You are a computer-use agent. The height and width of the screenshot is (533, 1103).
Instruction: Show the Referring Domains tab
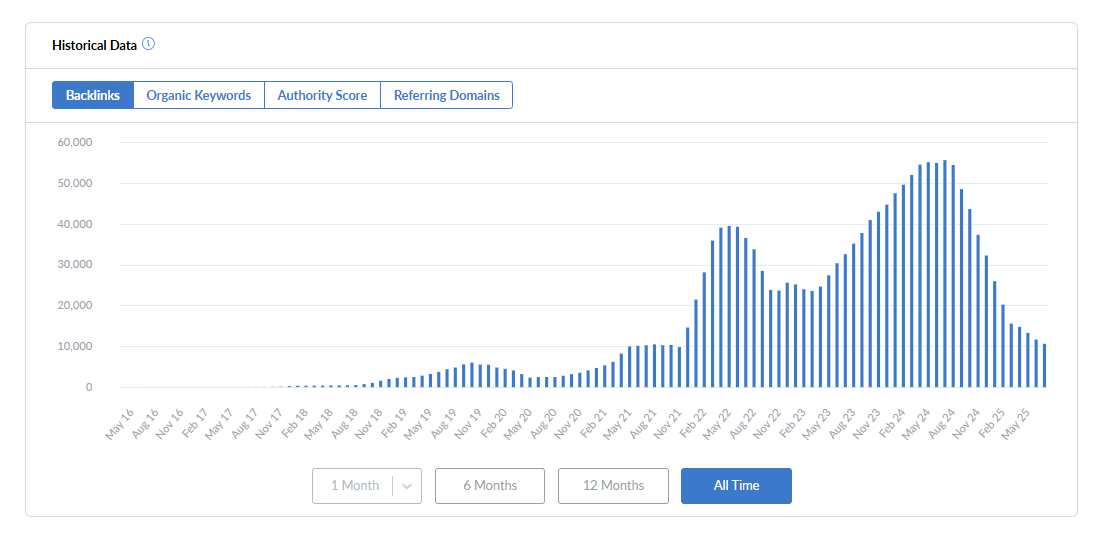point(446,95)
